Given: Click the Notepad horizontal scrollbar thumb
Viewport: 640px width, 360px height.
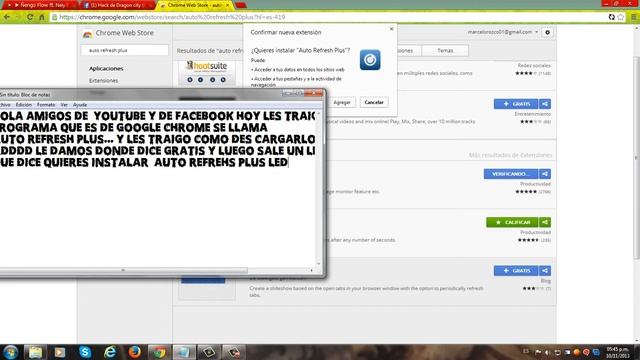Looking at the screenshot, I should pos(123,270).
